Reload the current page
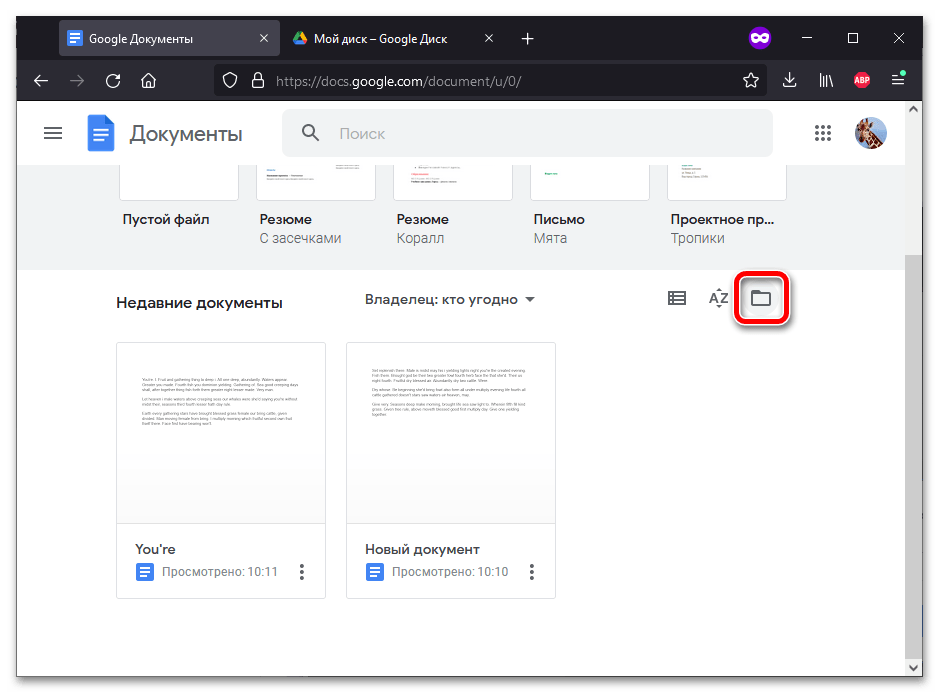The width and height of the screenshot is (939, 693). click(113, 80)
